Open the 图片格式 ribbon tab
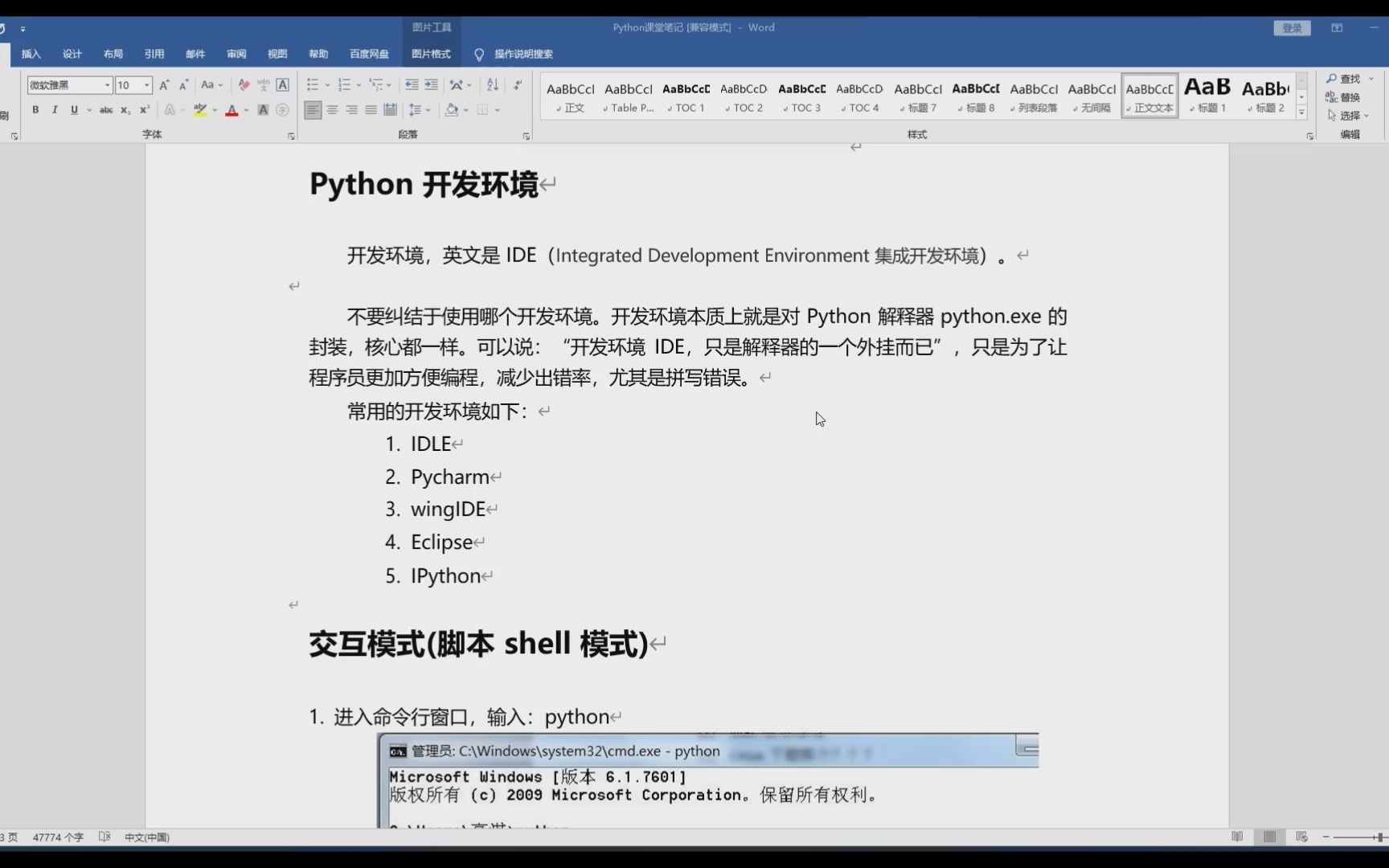1389x868 pixels. point(431,54)
